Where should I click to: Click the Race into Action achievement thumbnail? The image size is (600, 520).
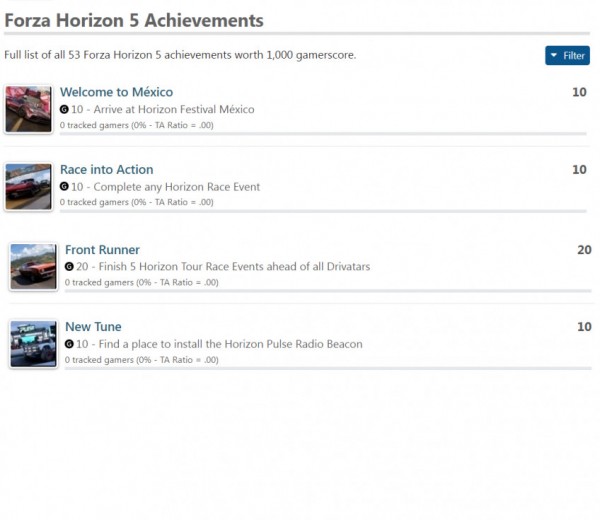coord(28,187)
